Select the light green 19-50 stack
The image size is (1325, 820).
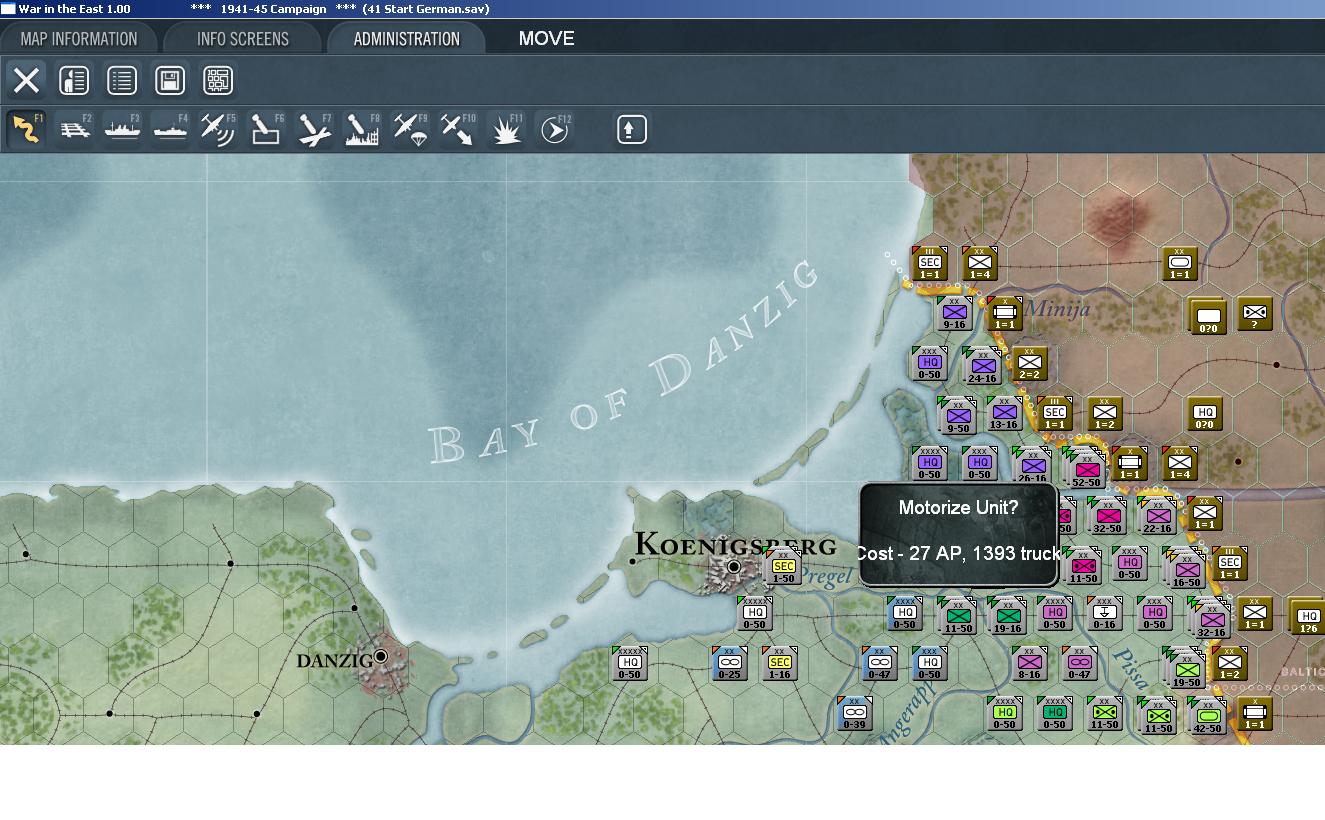tap(1186, 670)
